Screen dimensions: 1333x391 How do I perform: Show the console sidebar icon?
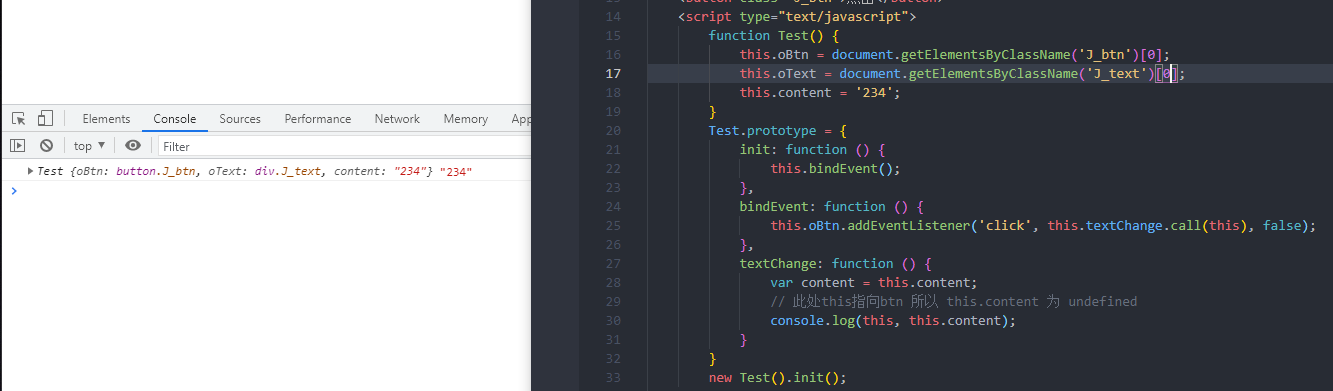(17, 146)
